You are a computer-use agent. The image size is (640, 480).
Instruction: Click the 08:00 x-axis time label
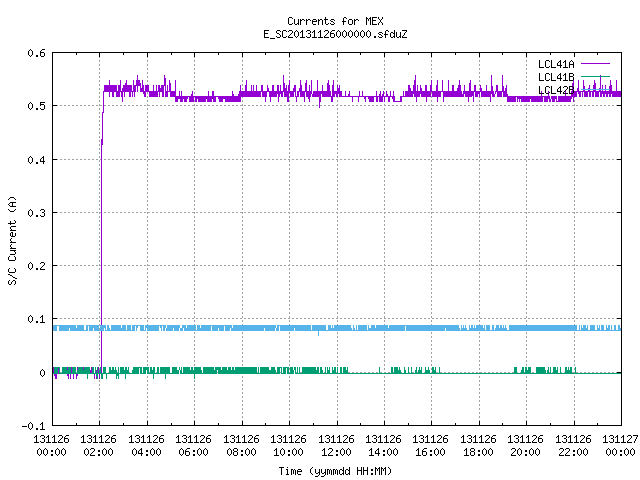tap(241, 452)
